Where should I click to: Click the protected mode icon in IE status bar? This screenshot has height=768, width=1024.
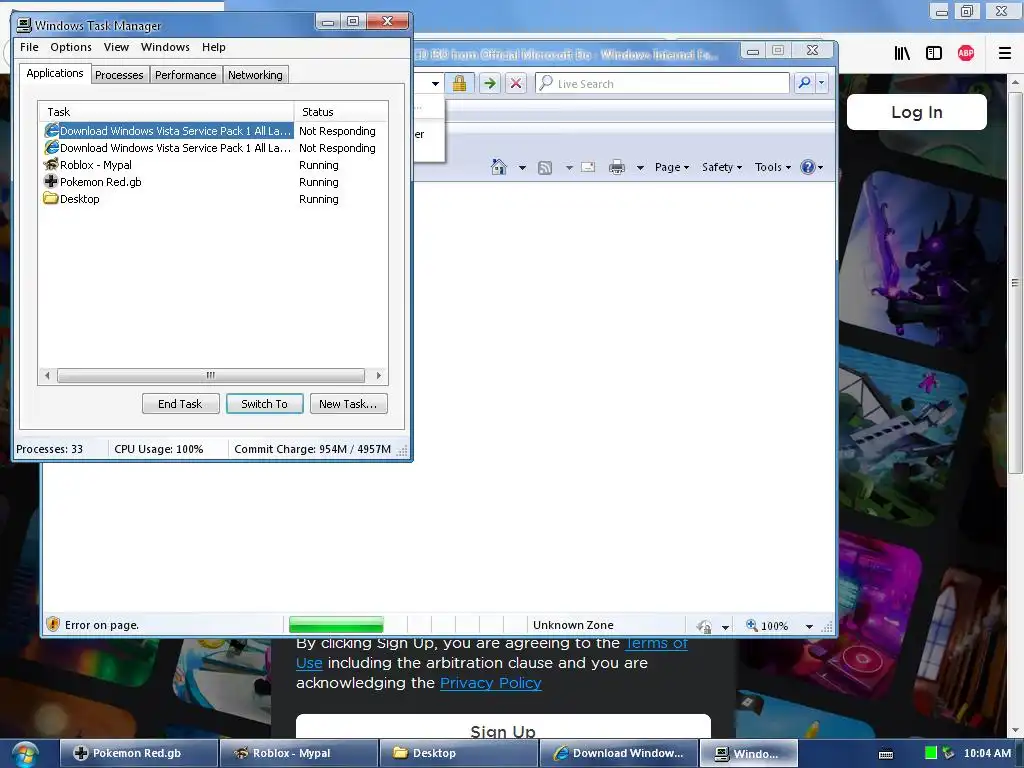tap(704, 626)
